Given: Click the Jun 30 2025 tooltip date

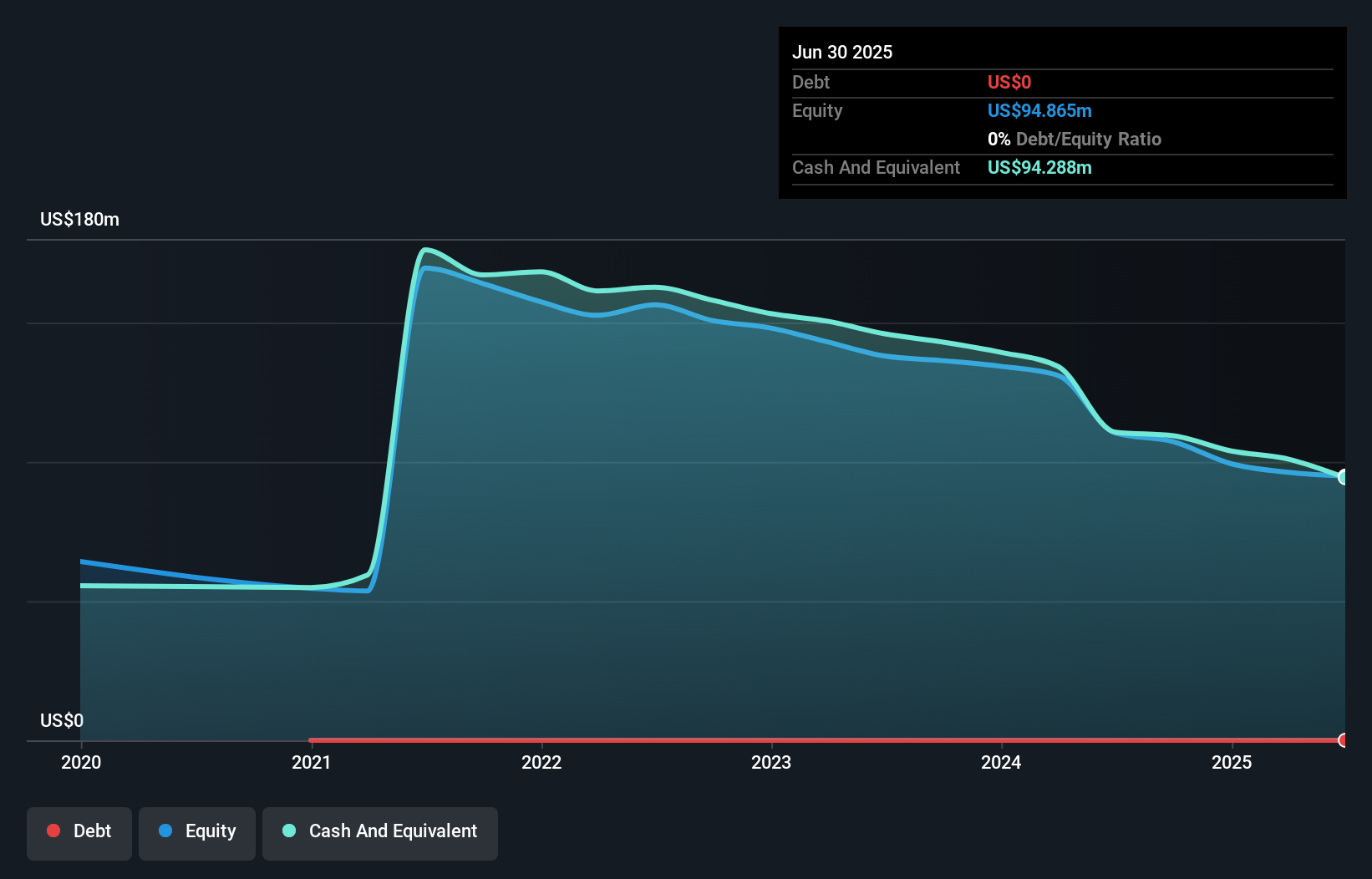Looking at the screenshot, I should 842,52.
